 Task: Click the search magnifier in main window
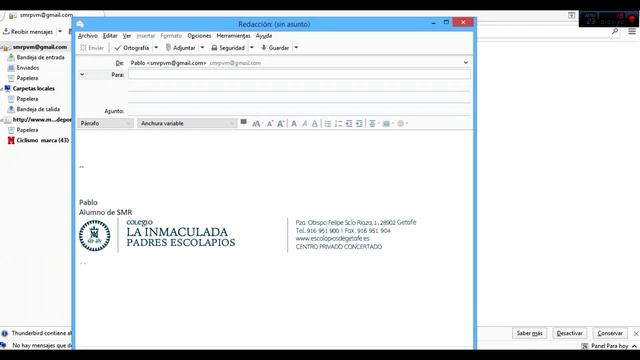(x=615, y=31)
